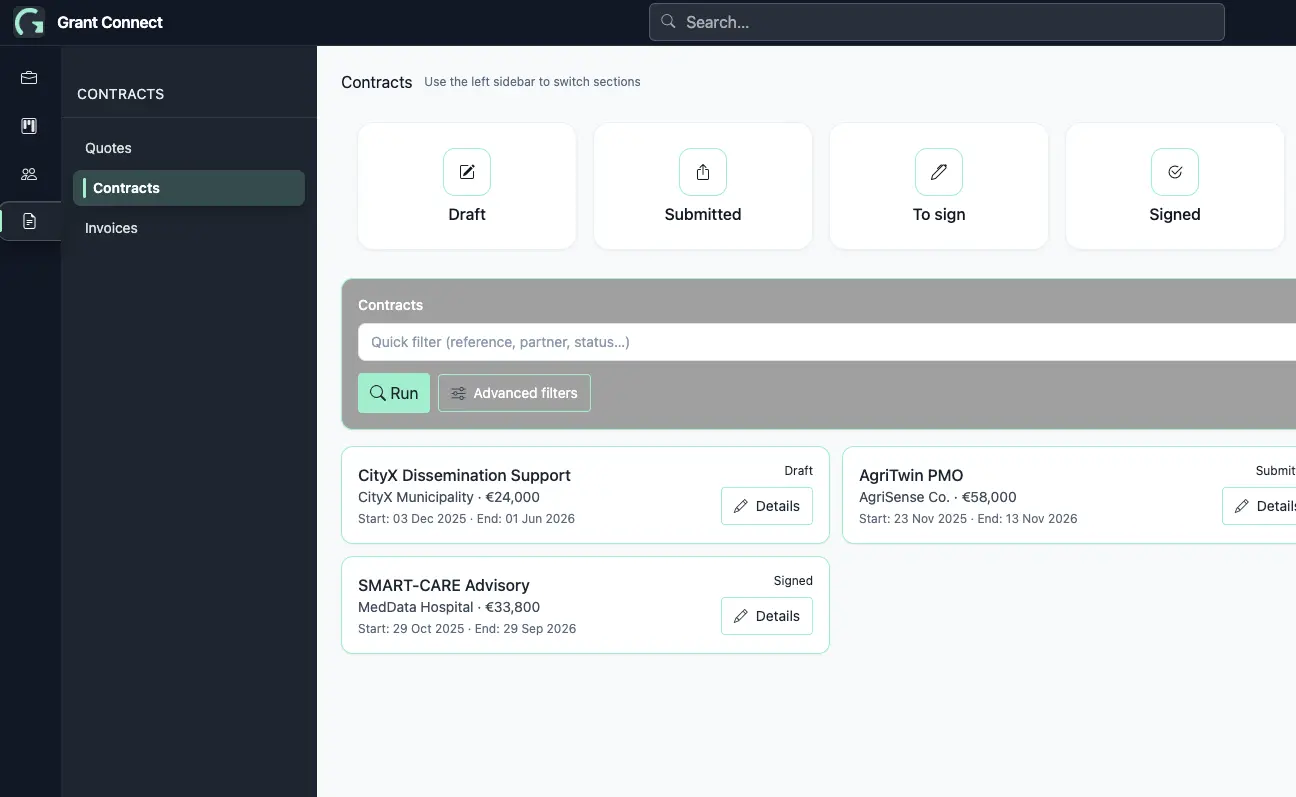Select the Signed checkmark icon
This screenshot has width=1296, height=797.
1174,172
